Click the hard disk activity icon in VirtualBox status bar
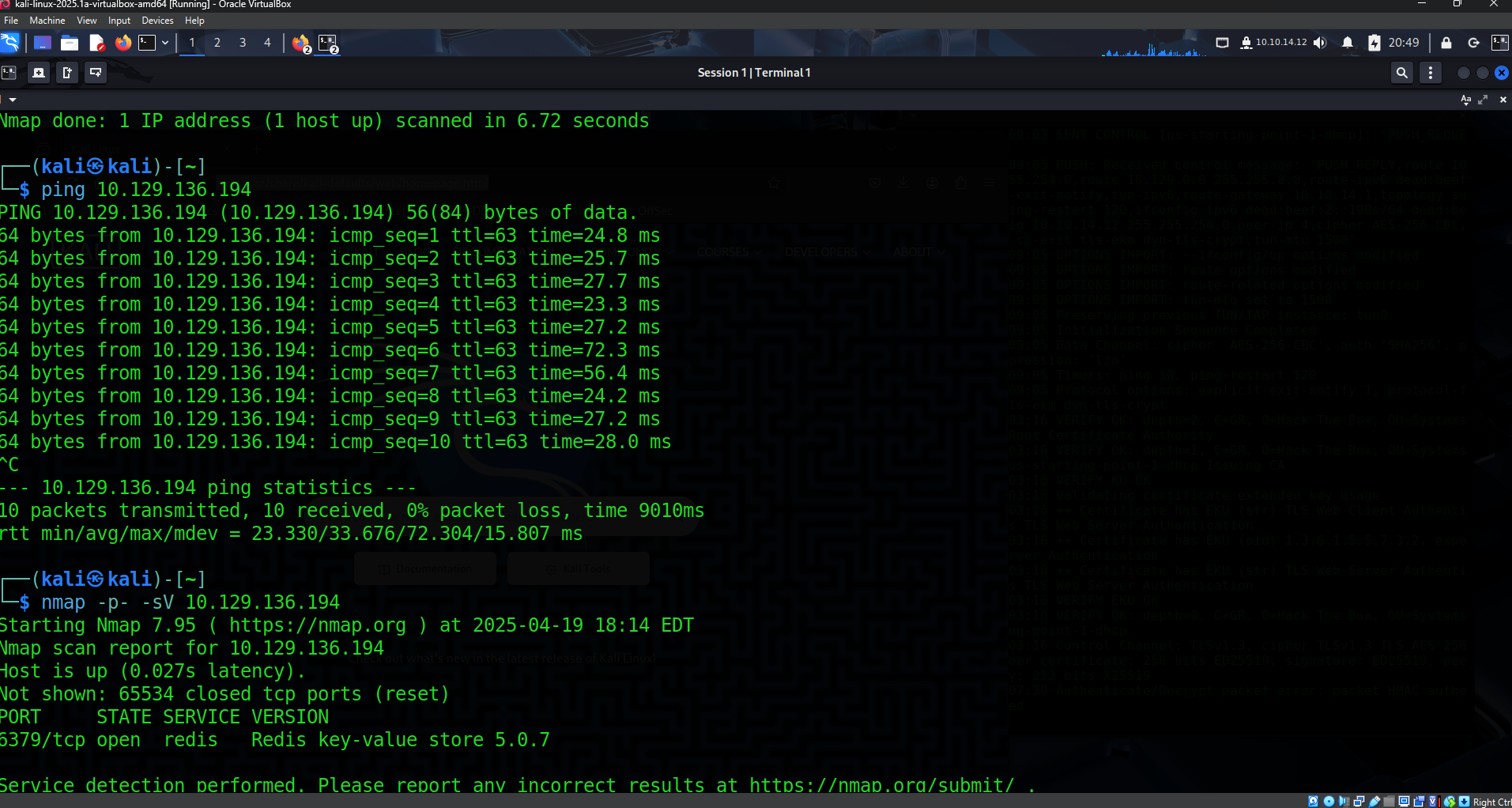 tap(1312, 801)
